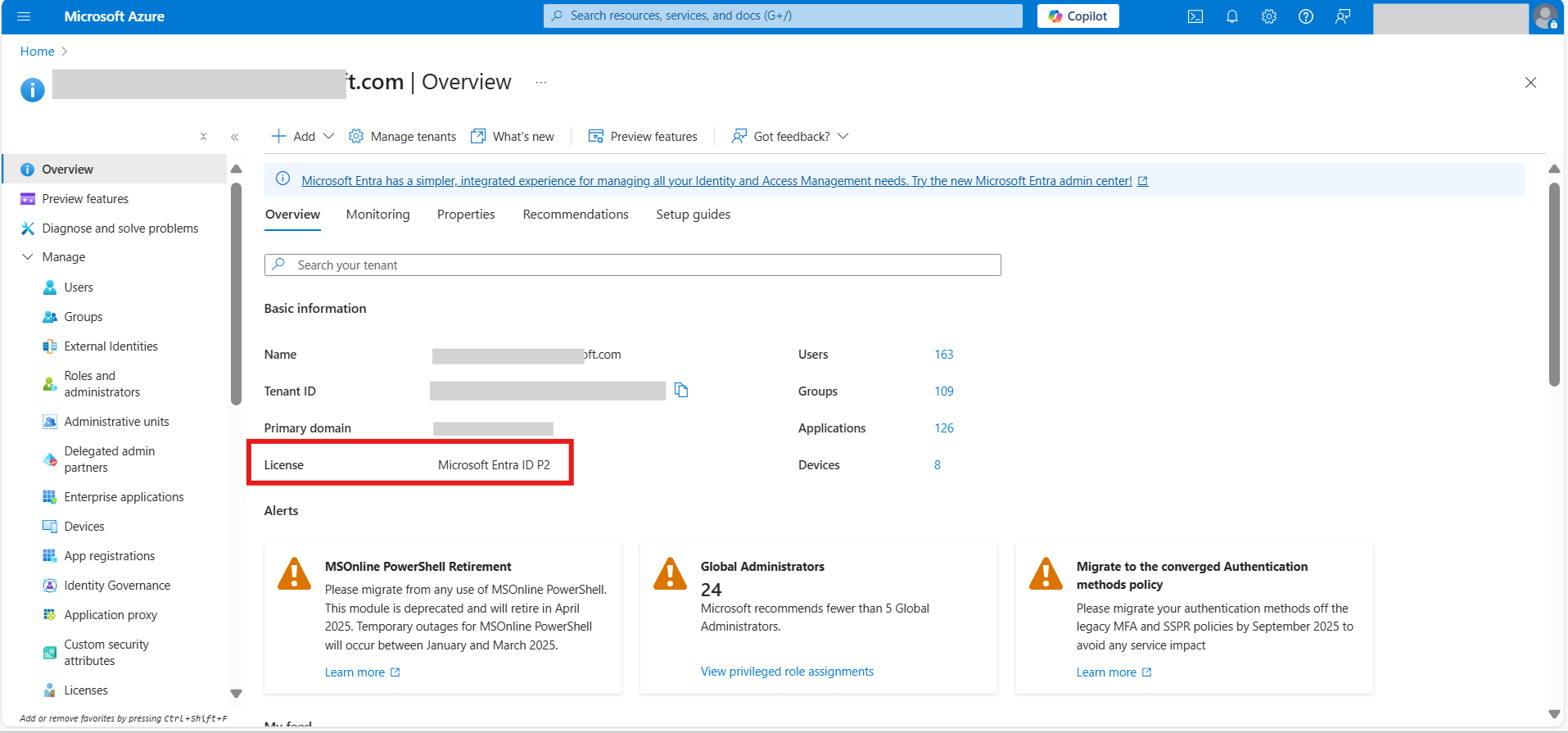This screenshot has height=733, width=1568.
Task: Click the Search your tenant field
Action: (x=632, y=265)
